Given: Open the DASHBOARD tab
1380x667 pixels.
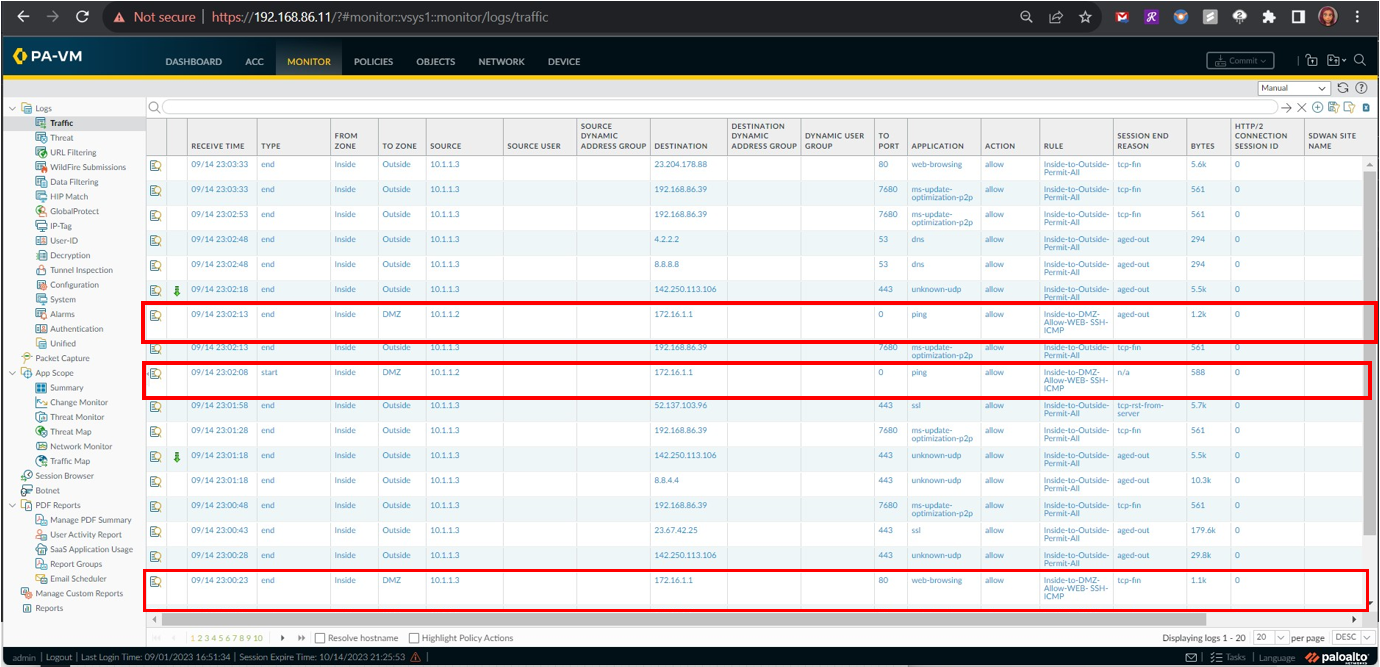Looking at the screenshot, I should click(194, 62).
